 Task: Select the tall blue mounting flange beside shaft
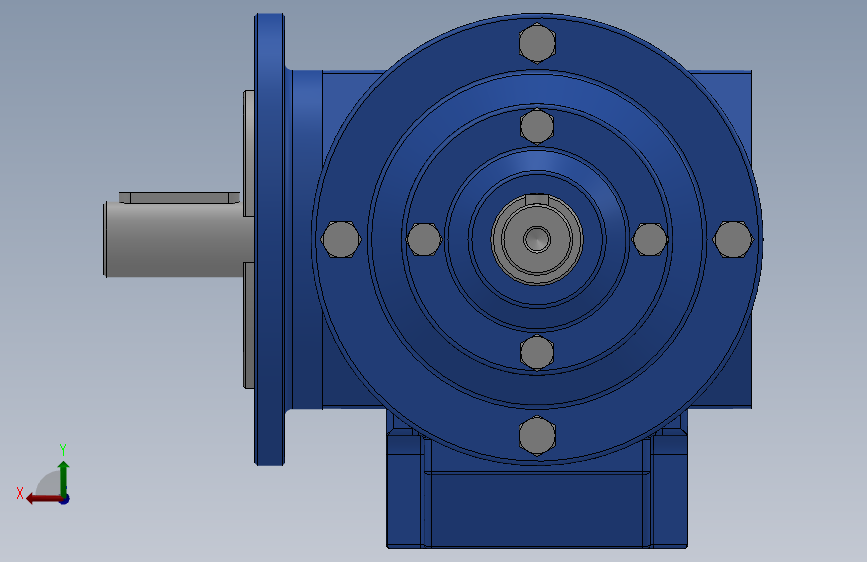[269, 239]
